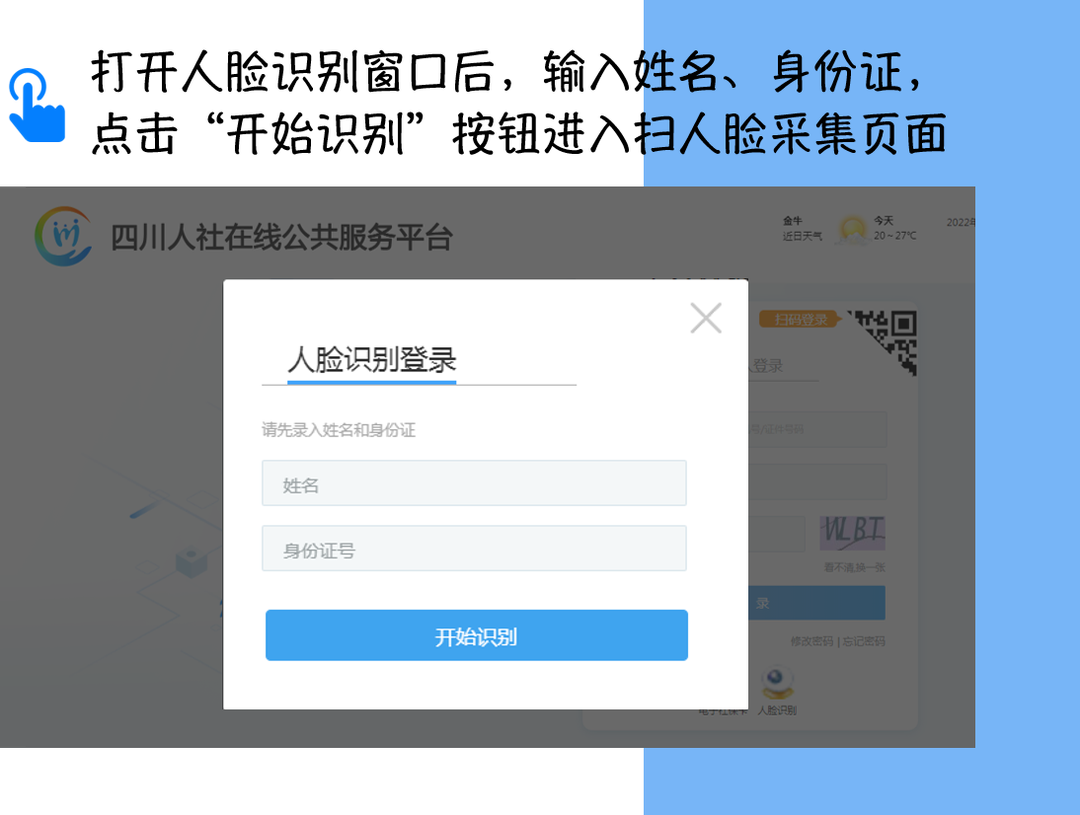The image size is (1080, 815).
Task: Click the 修改密码 link
Action: [x=811, y=641]
